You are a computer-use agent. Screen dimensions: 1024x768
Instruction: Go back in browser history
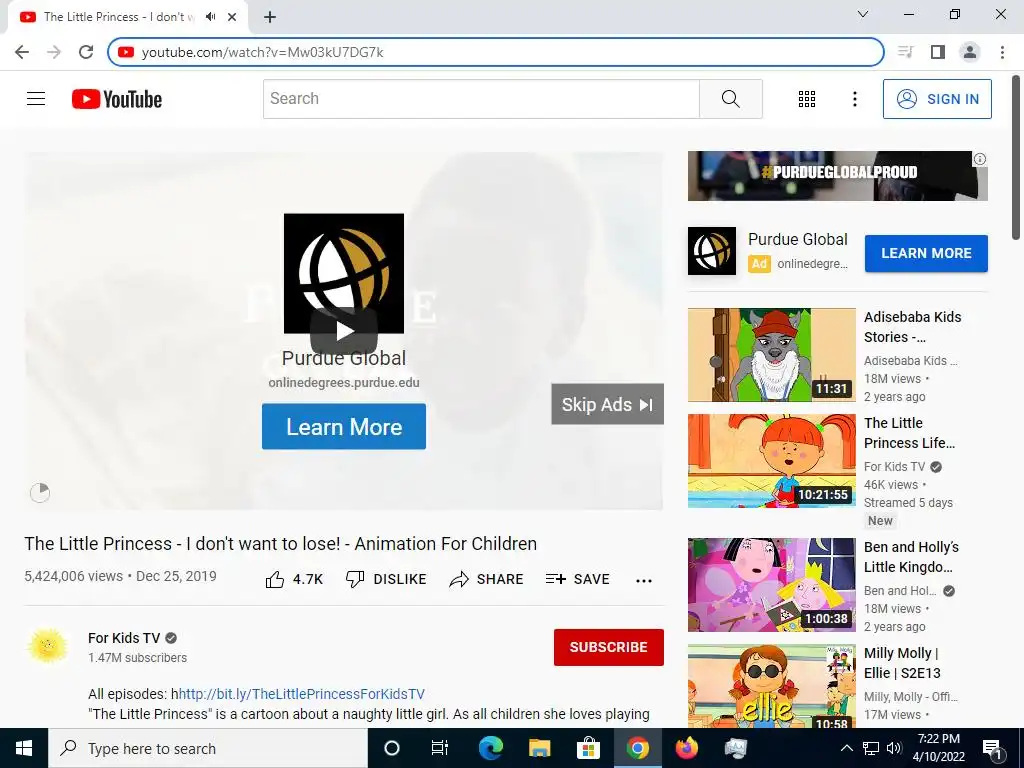pyautogui.click(x=22, y=52)
